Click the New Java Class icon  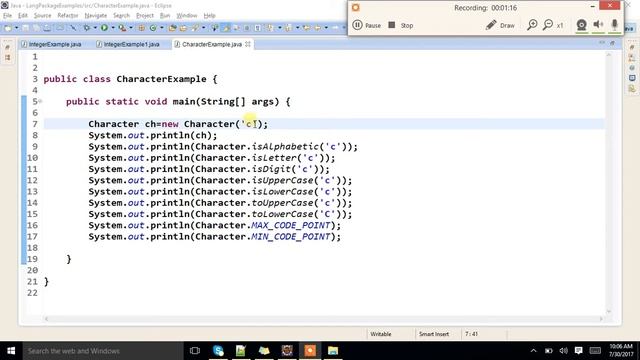pyautogui.click(x=153, y=28)
